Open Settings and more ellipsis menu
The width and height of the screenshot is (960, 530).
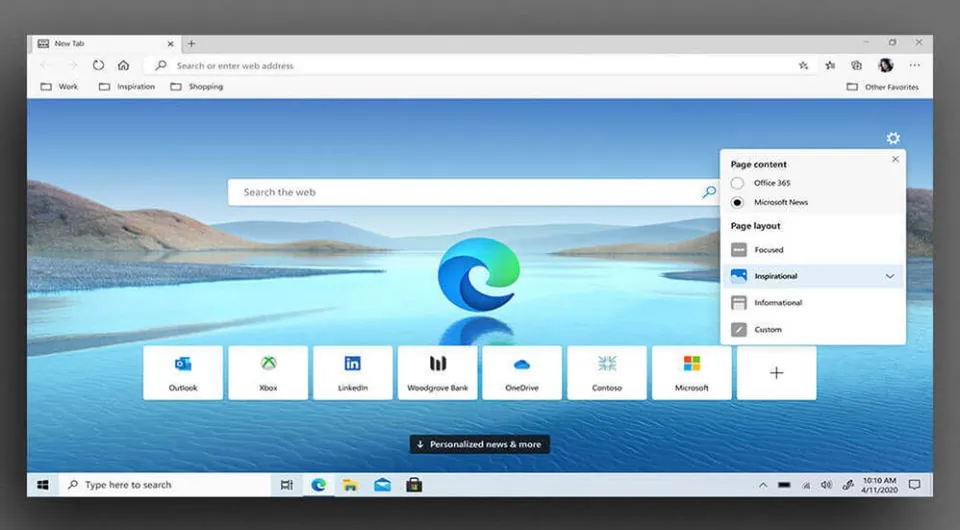coord(915,65)
